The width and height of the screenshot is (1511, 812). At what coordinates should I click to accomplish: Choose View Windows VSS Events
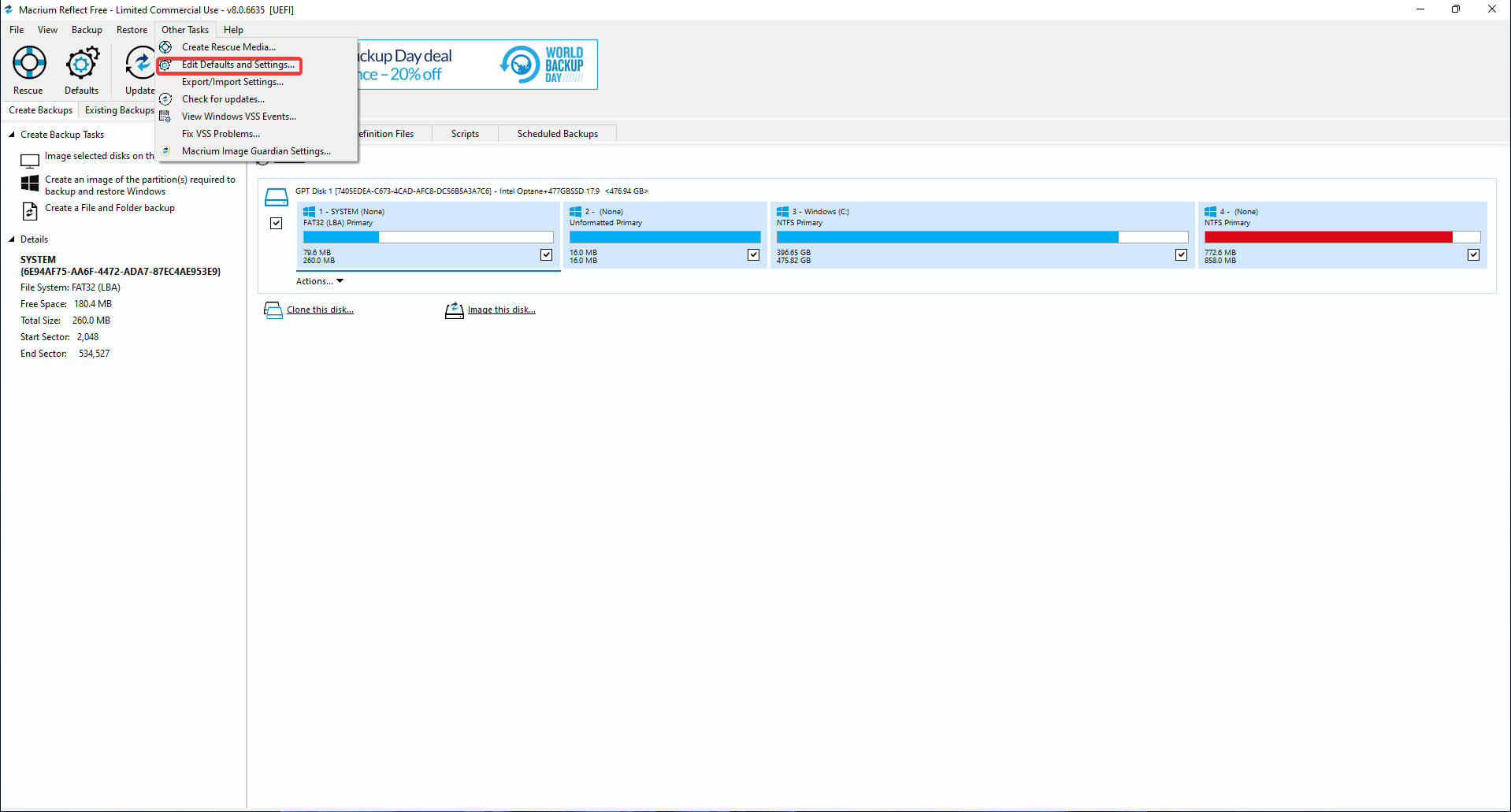coord(239,117)
